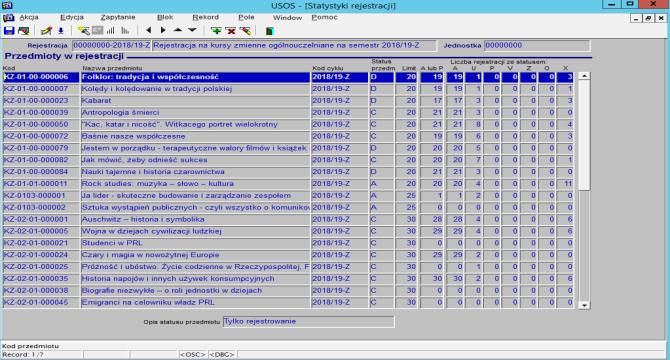Image resolution: width=670 pixels, height=360 pixels.
Task: Select 'Sztuka wystąpień publicznych' subject
Action: [x=195, y=208]
